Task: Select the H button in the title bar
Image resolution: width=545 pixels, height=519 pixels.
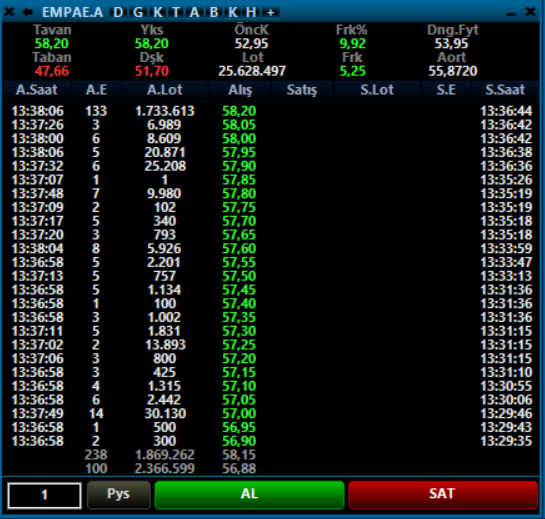Action: click(251, 13)
